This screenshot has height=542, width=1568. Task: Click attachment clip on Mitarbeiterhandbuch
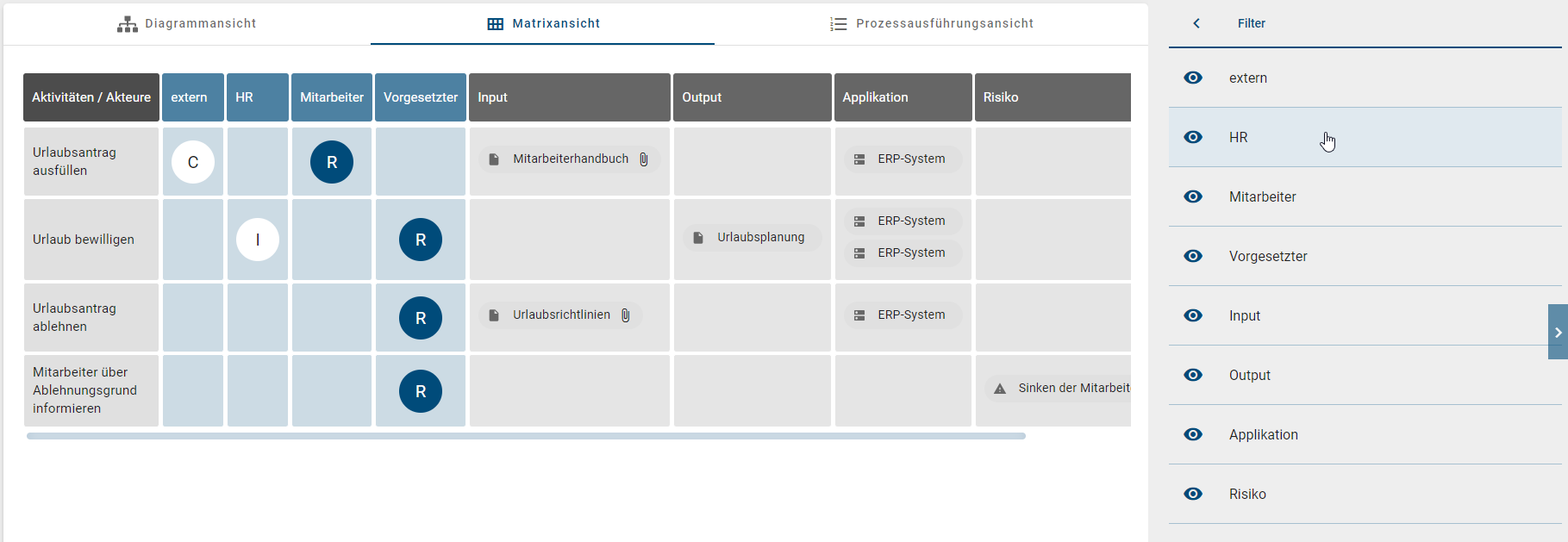[644, 159]
